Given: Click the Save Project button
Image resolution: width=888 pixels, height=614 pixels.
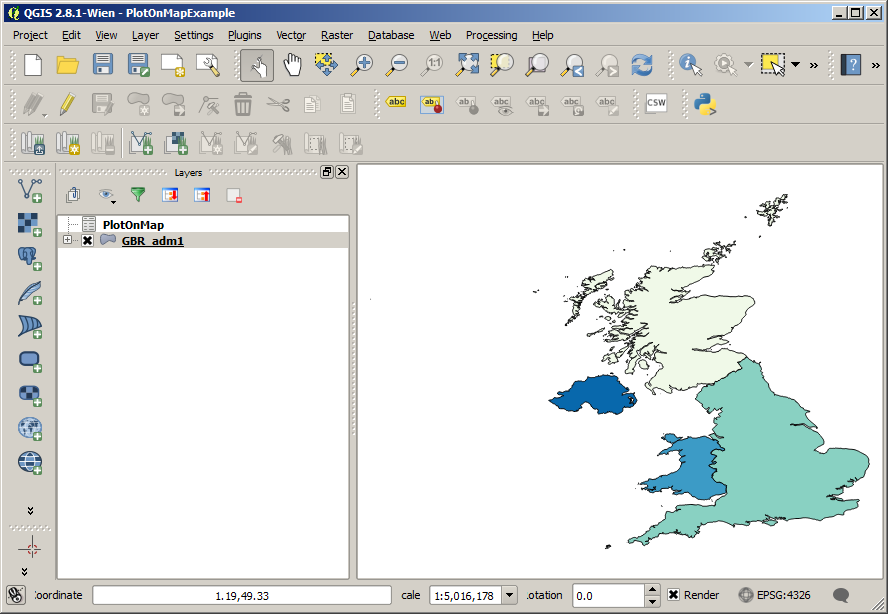Looking at the screenshot, I should (x=103, y=63).
